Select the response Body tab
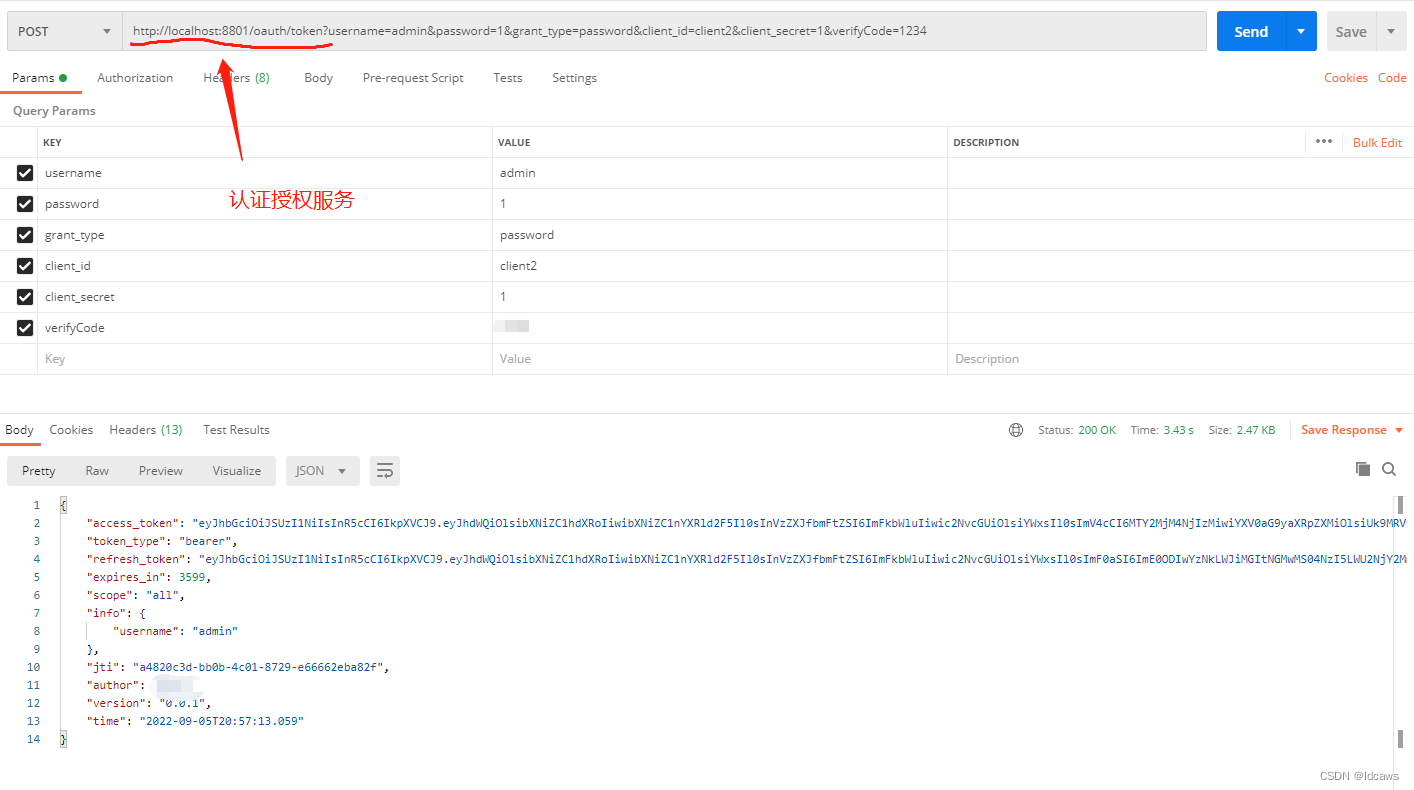 pos(19,430)
